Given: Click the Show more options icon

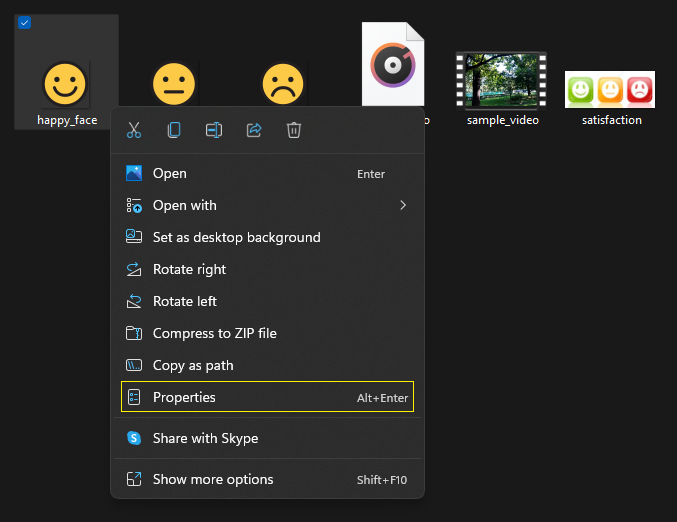Looking at the screenshot, I should click(x=134, y=479).
